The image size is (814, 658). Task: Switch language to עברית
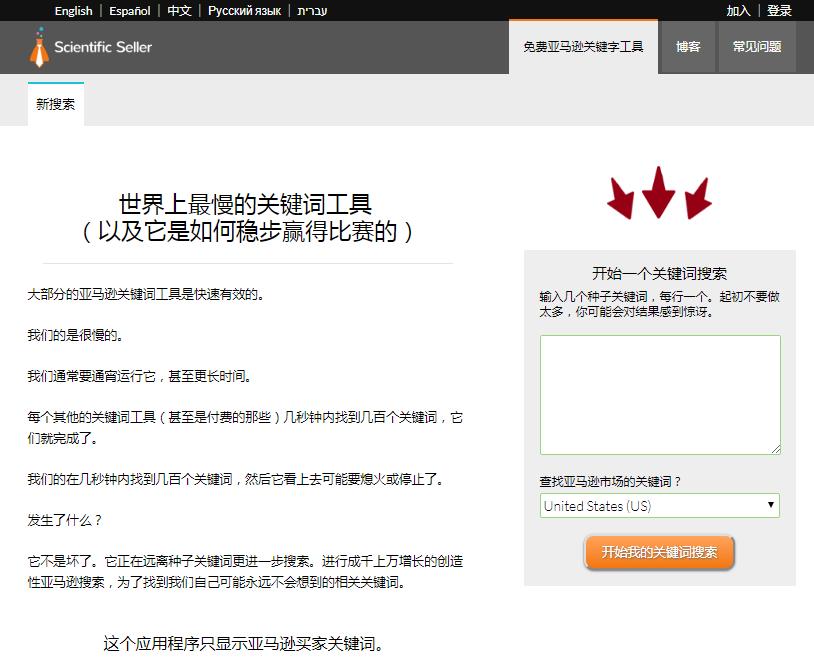click(x=312, y=11)
